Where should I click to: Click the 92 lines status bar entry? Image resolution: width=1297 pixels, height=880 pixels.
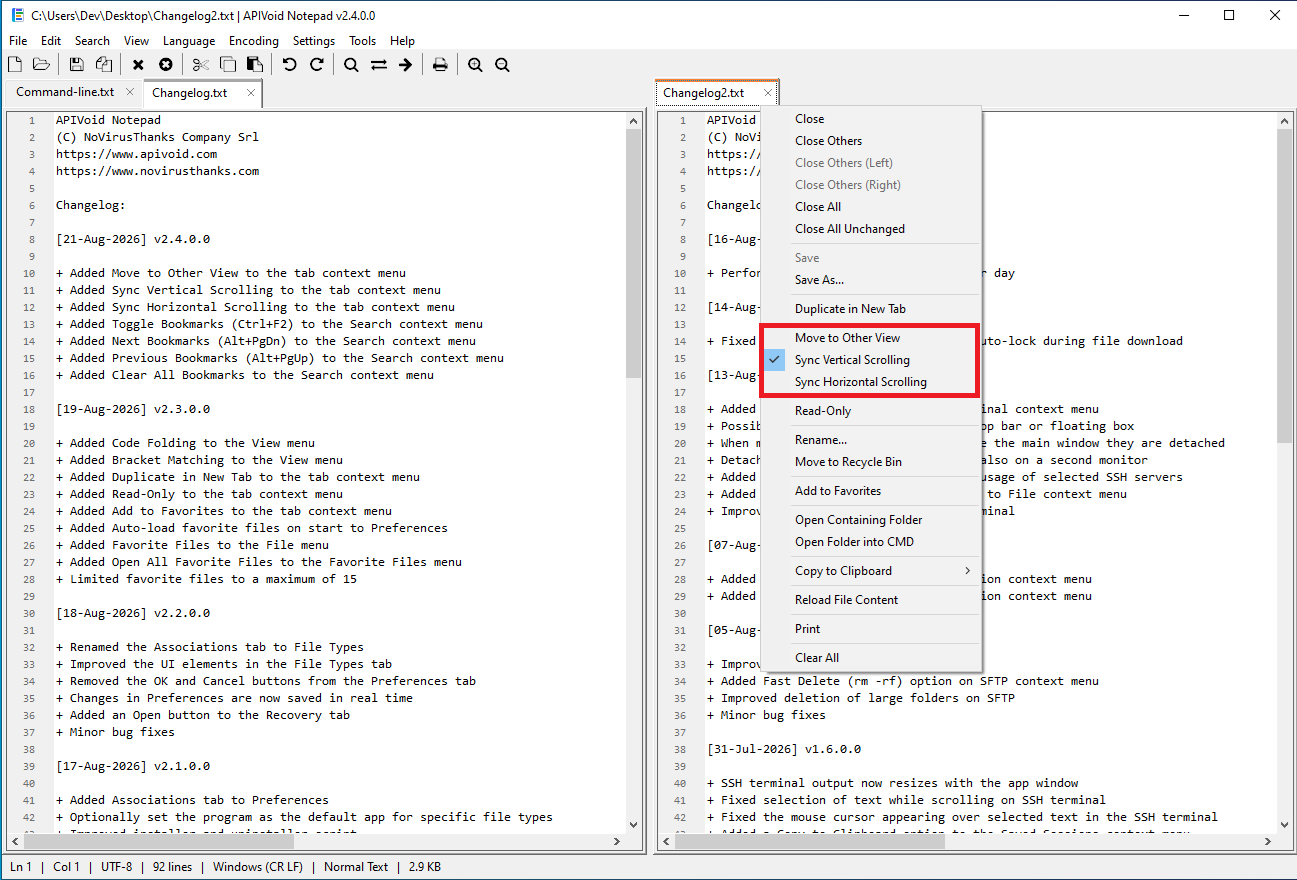pyautogui.click(x=172, y=867)
